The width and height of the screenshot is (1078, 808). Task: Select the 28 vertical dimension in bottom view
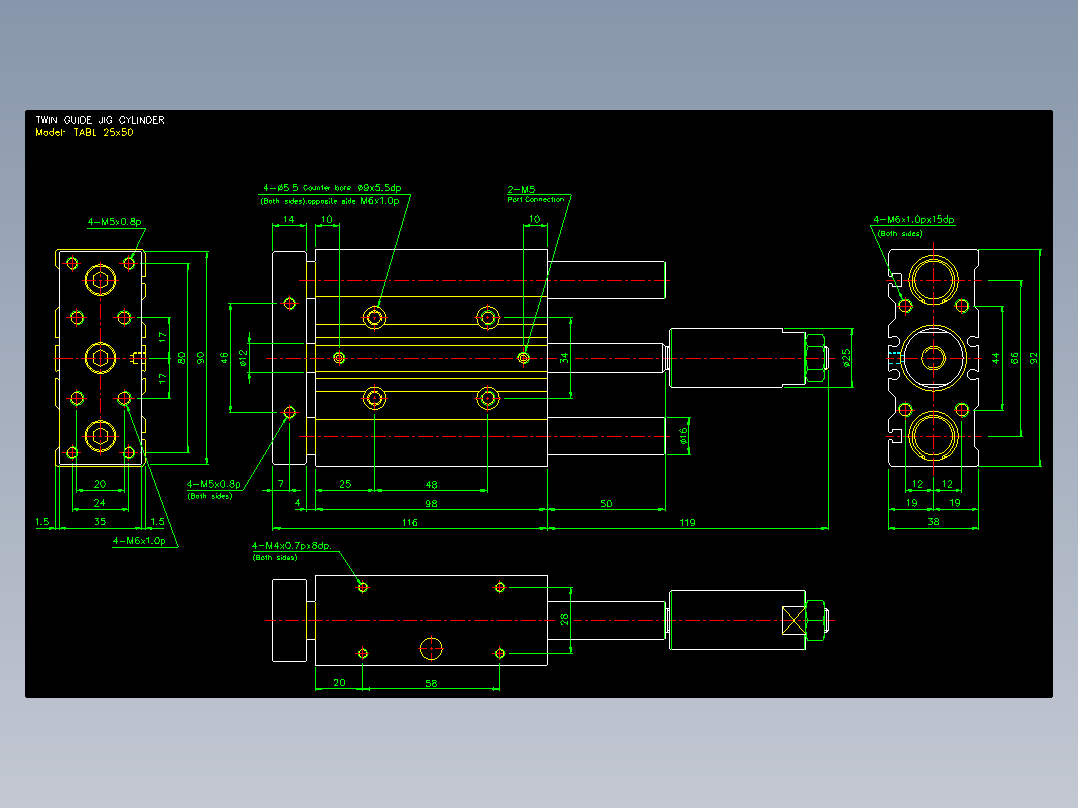click(564, 620)
